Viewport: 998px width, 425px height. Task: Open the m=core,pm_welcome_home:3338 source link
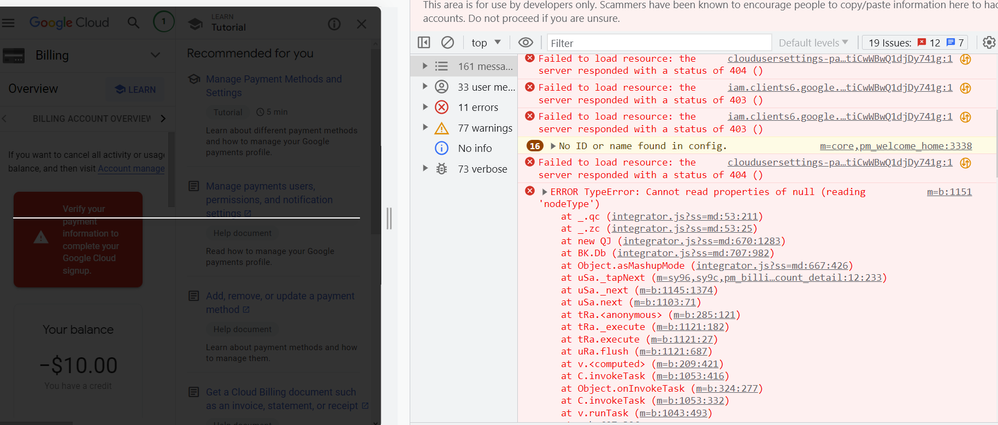click(x=896, y=146)
